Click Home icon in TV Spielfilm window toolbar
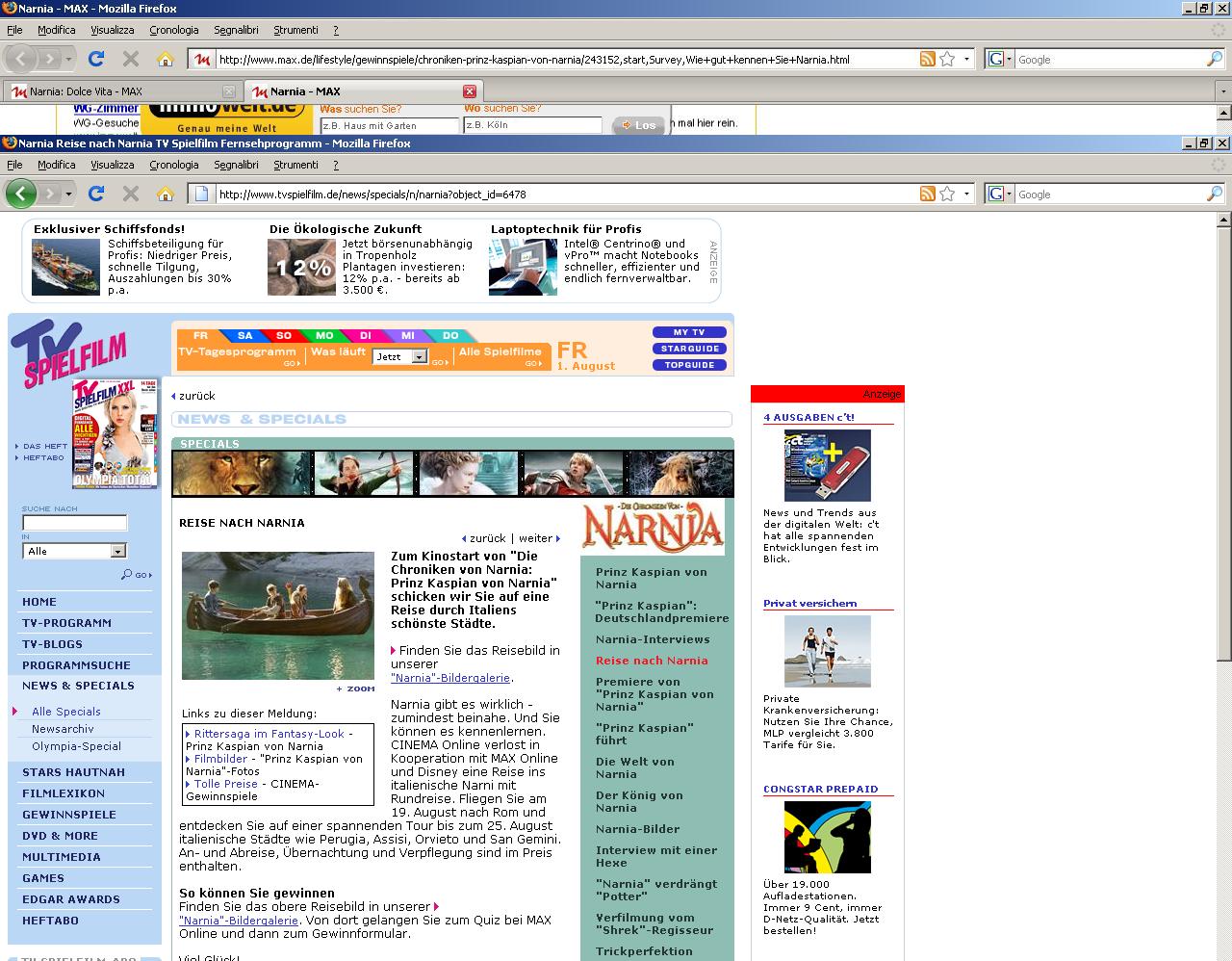Viewport: 1232px width, 961px height. [166, 194]
